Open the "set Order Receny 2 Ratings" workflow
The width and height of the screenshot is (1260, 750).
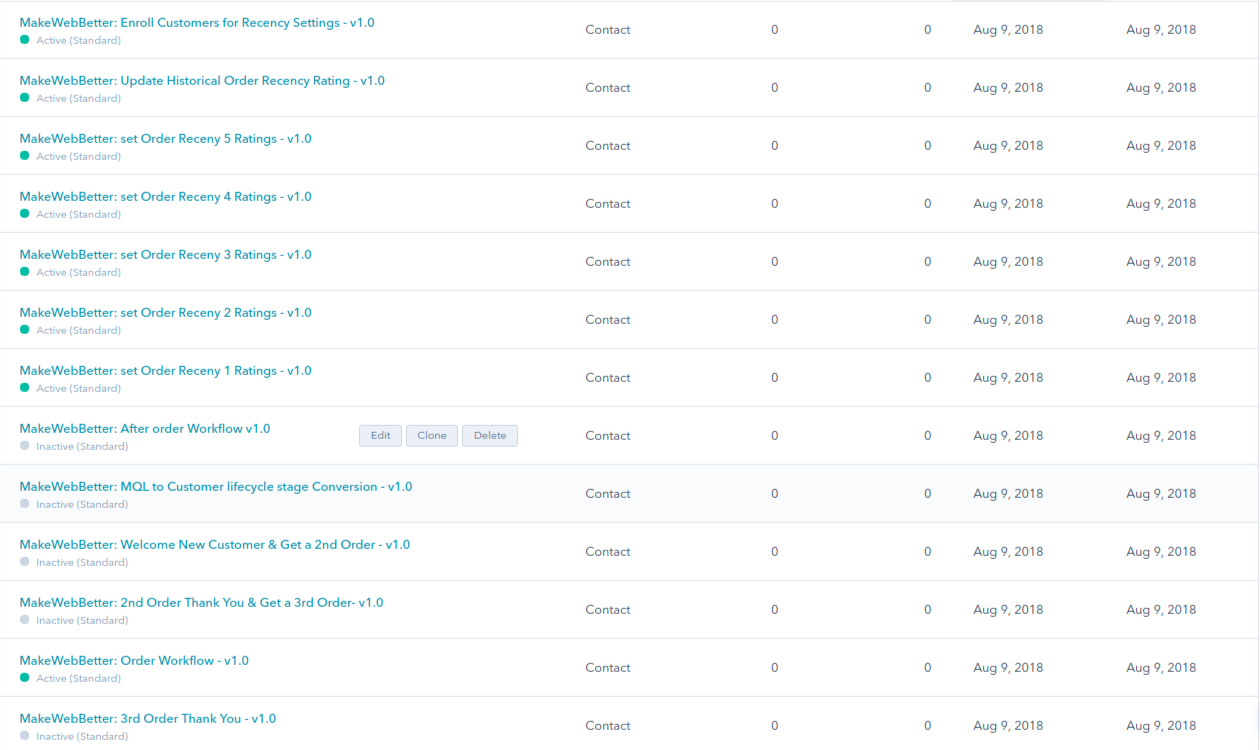(x=165, y=312)
